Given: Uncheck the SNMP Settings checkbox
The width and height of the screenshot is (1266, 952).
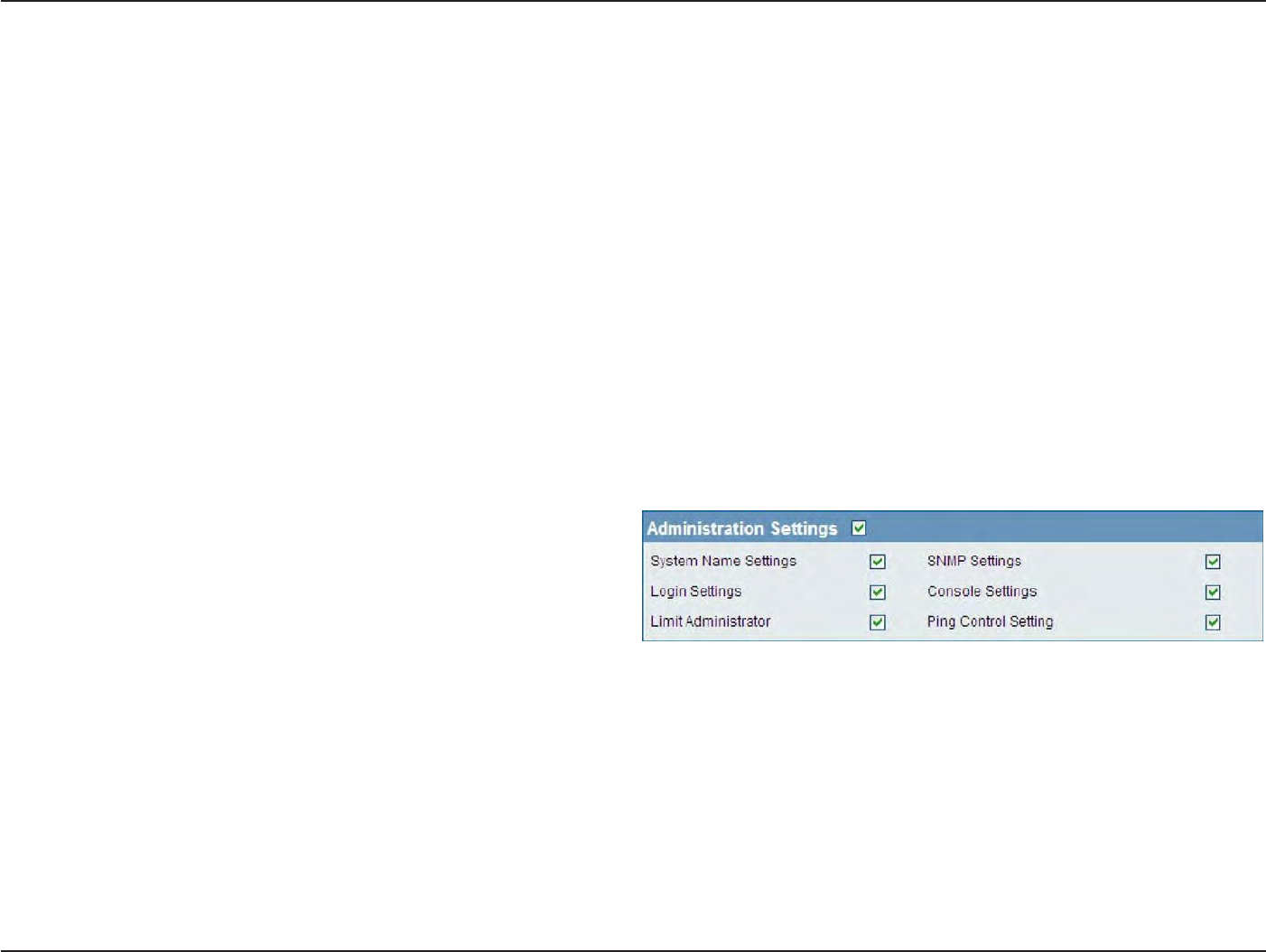Looking at the screenshot, I should 1213,562.
